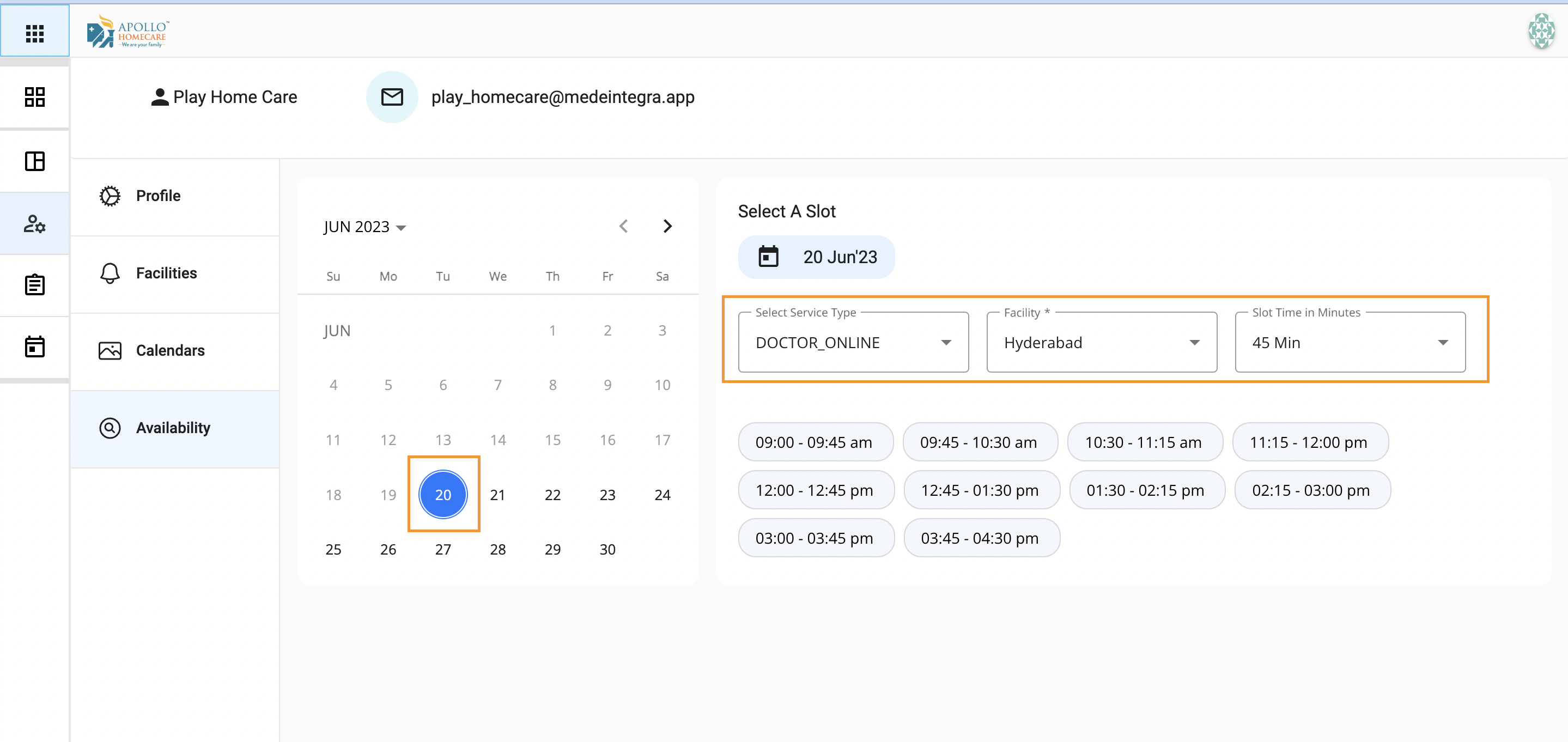Image resolution: width=1568 pixels, height=742 pixels.
Task: Expand the Facility dropdown showing Hyderabad
Action: pyautogui.click(x=1101, y=343)
